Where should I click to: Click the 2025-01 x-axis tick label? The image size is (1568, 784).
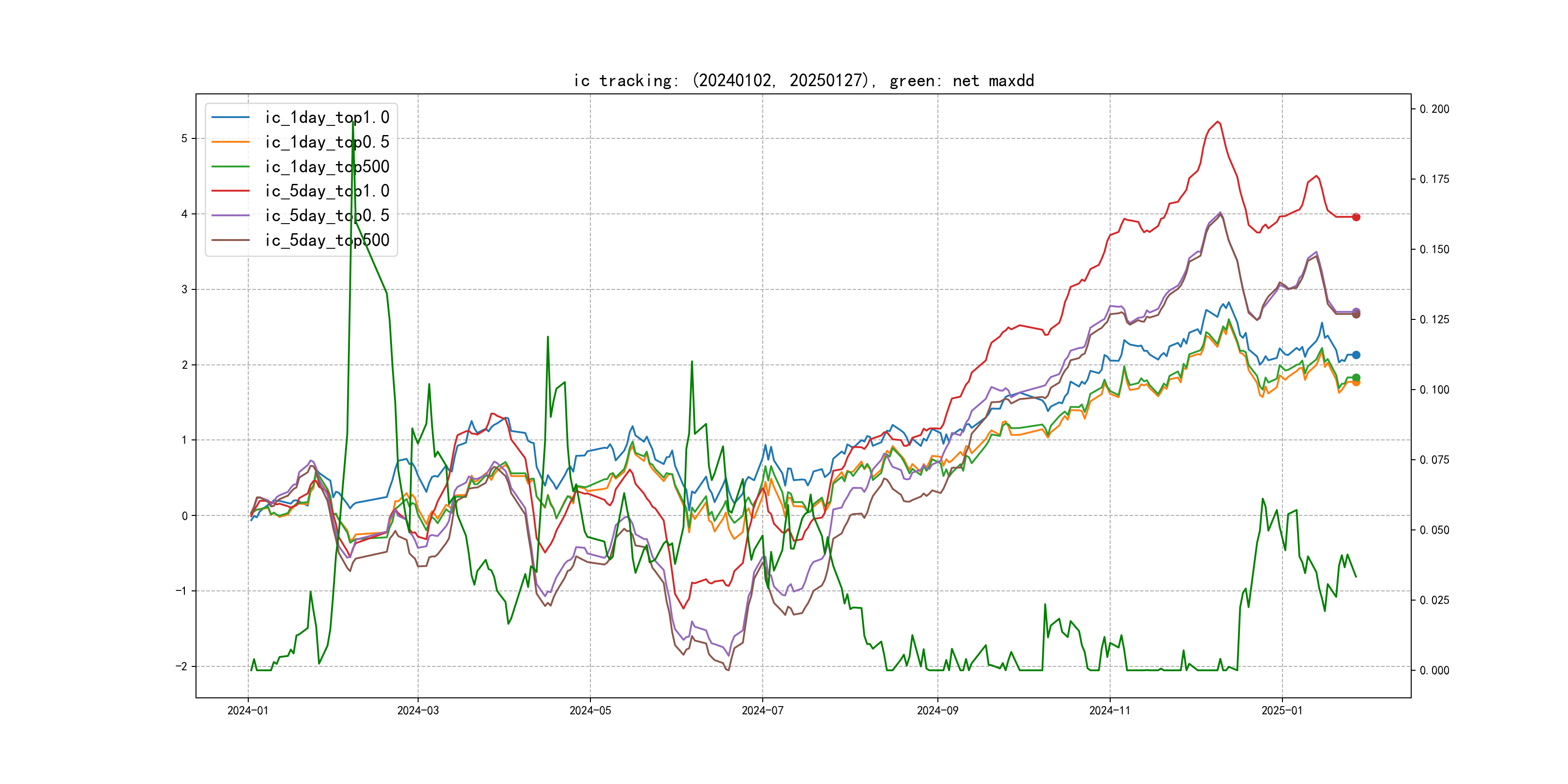(x=1282, y=710)
